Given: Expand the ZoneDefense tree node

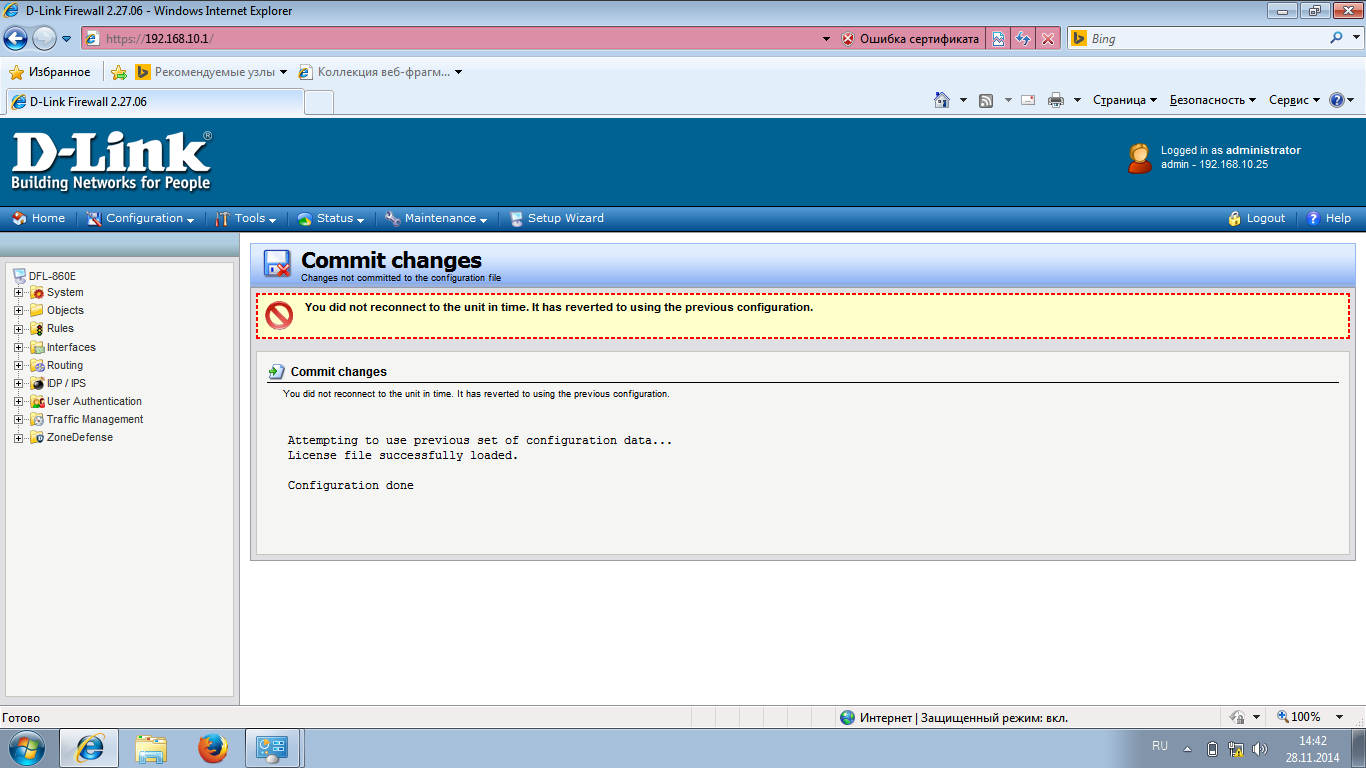Looking at the screenshot, I should pos(18,438).
